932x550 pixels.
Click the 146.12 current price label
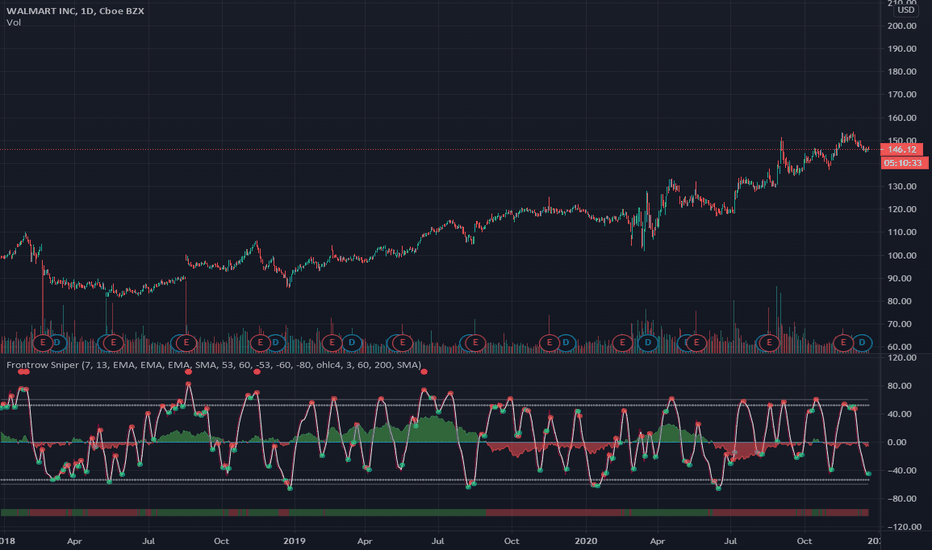pyautogui.click(x=902, y=150)
